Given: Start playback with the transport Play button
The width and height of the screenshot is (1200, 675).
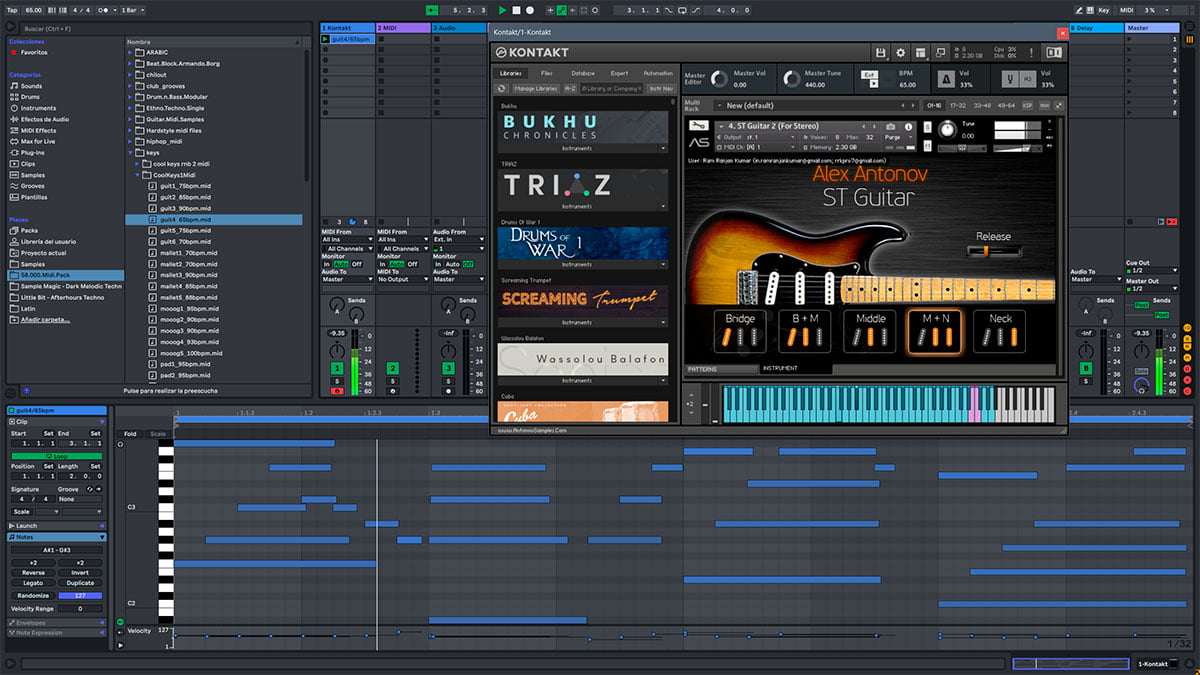Looking at the screenshot, I should (503, 9).
